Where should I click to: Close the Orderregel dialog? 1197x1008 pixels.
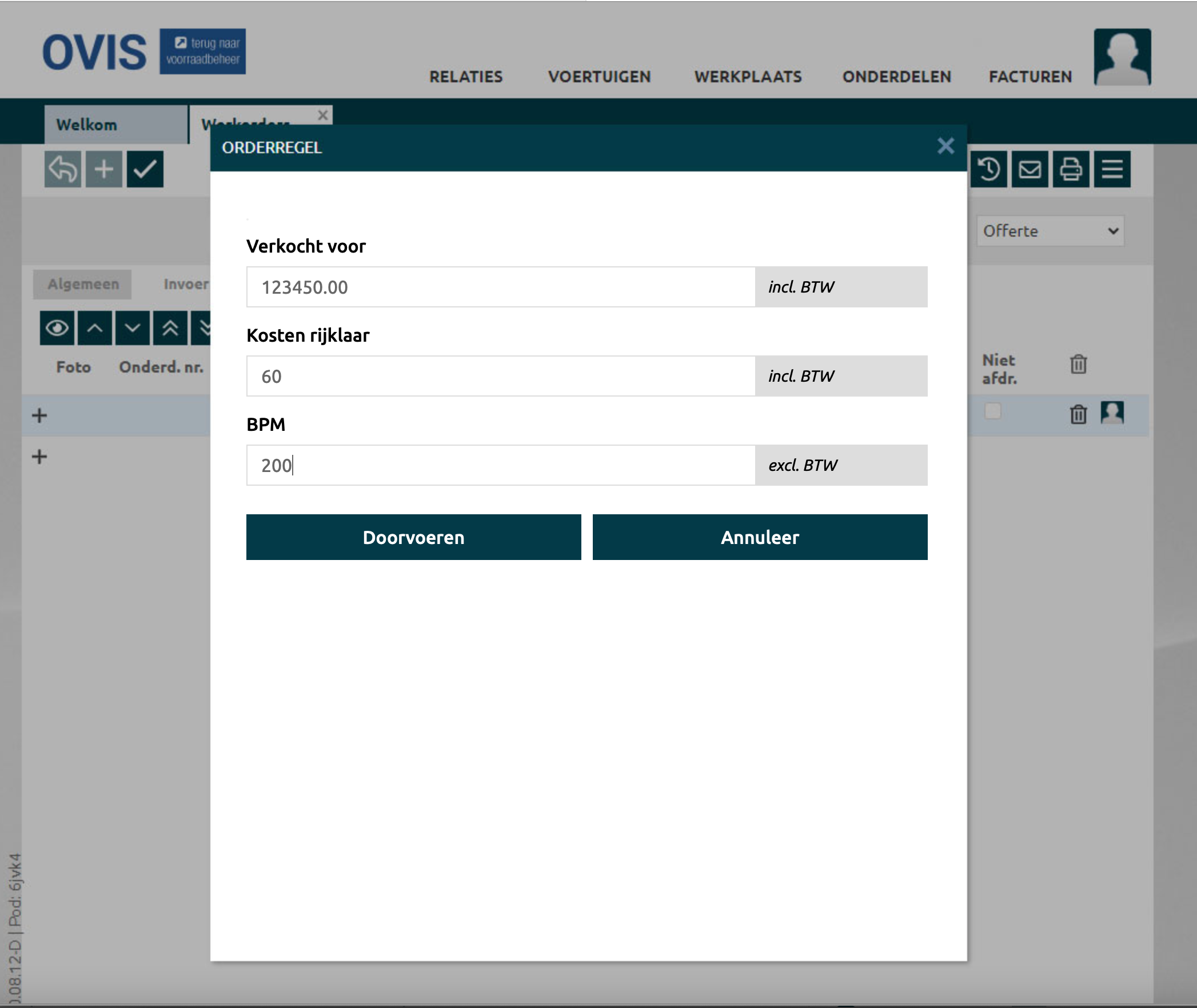(945, 146)
